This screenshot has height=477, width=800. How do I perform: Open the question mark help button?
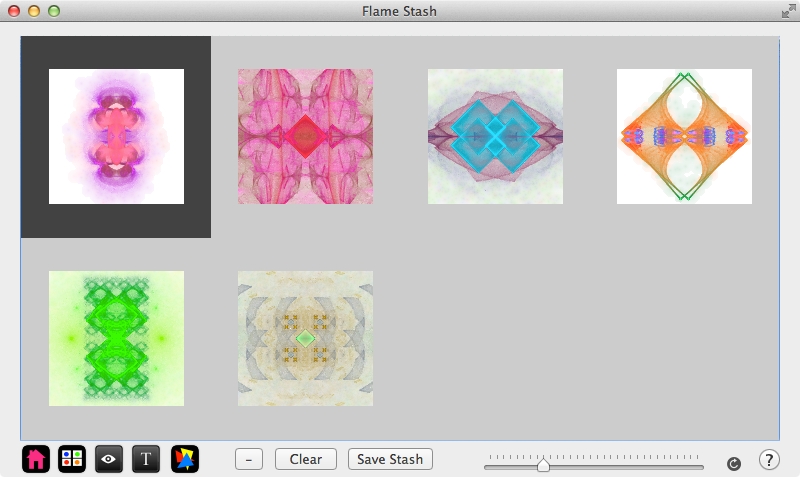[769, 459]
